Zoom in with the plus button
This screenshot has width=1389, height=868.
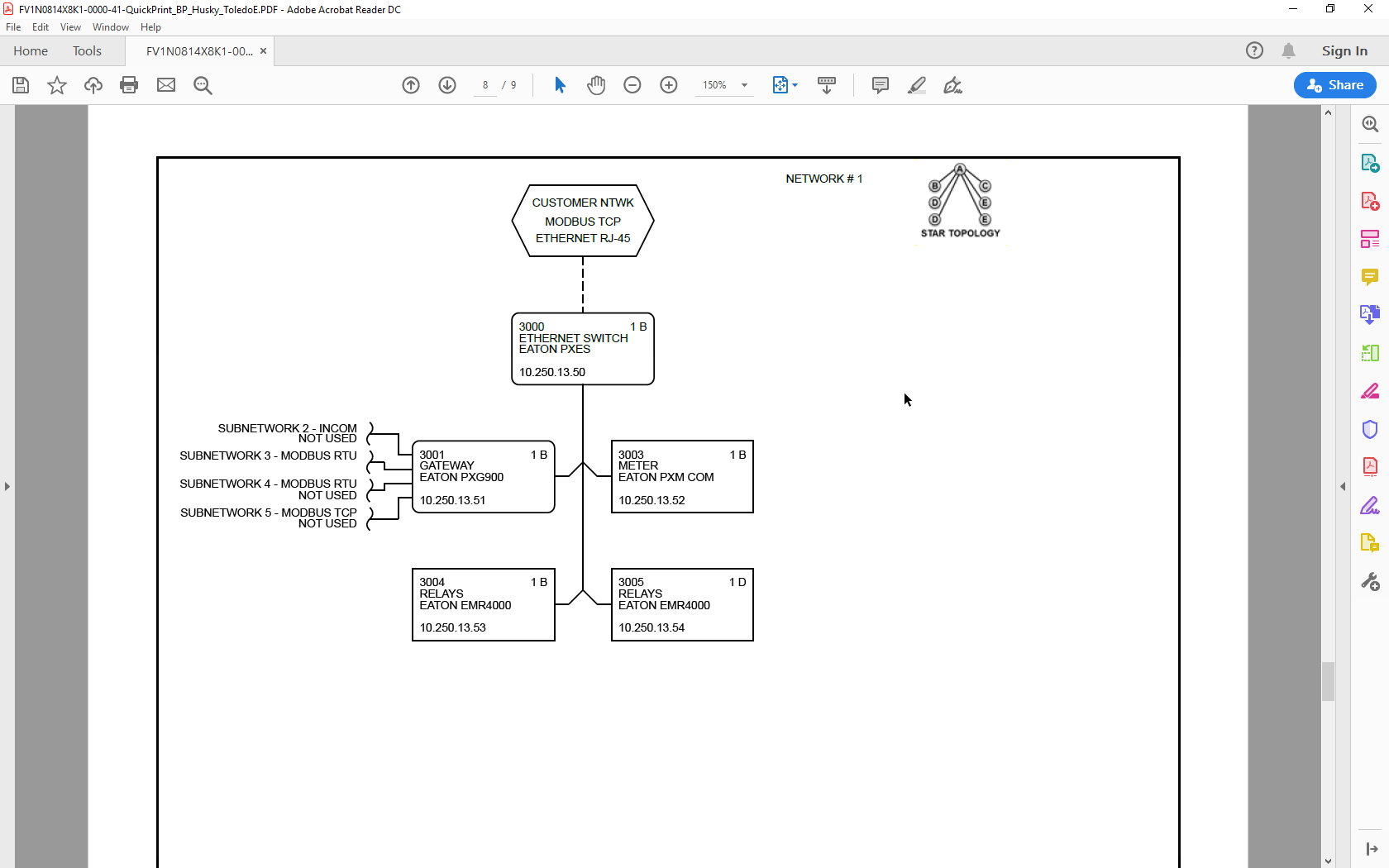669,85
